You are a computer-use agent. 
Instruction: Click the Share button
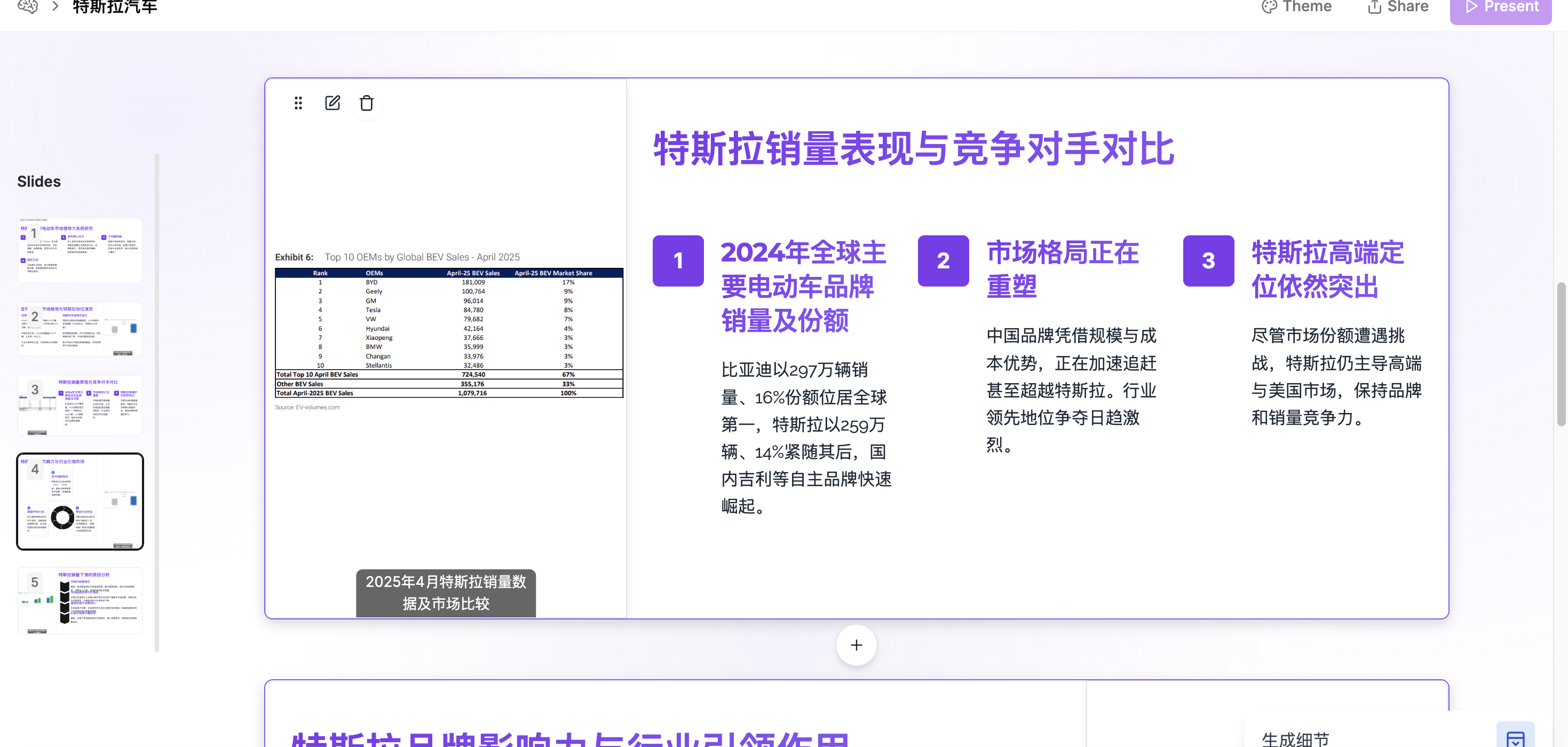[x=1397, y=7]
